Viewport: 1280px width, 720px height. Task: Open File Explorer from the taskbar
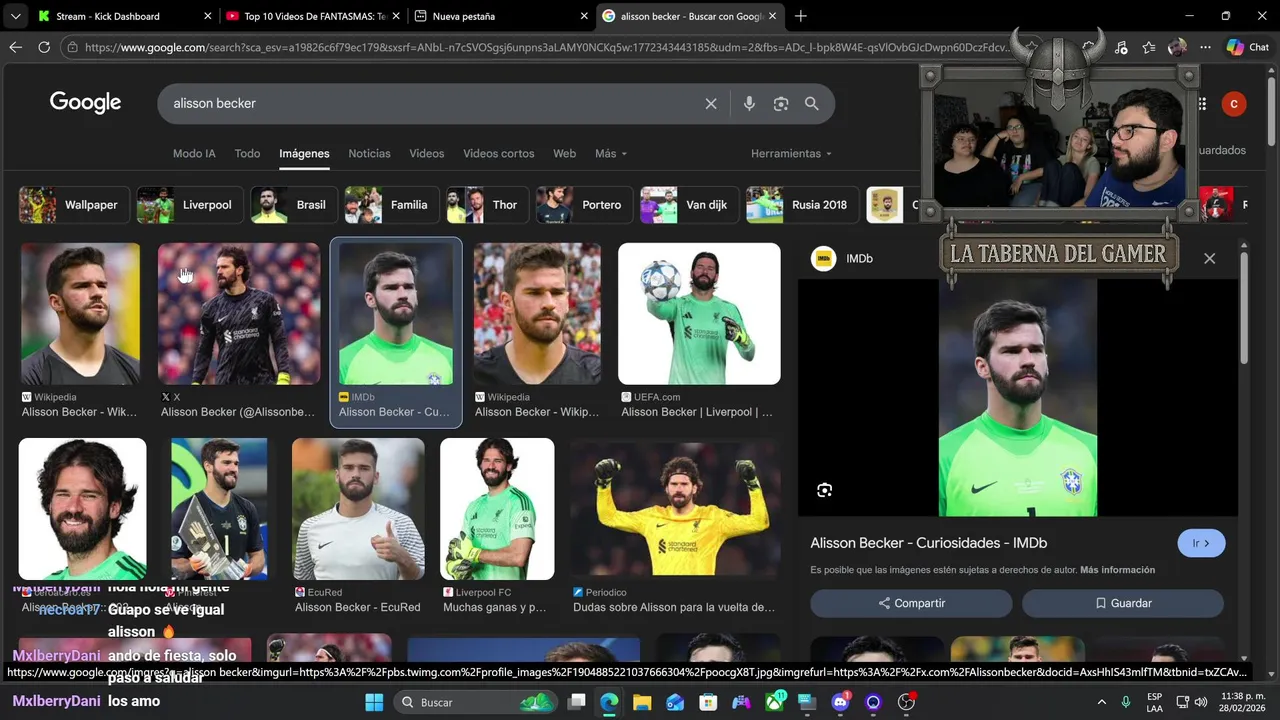coord(642,702)
